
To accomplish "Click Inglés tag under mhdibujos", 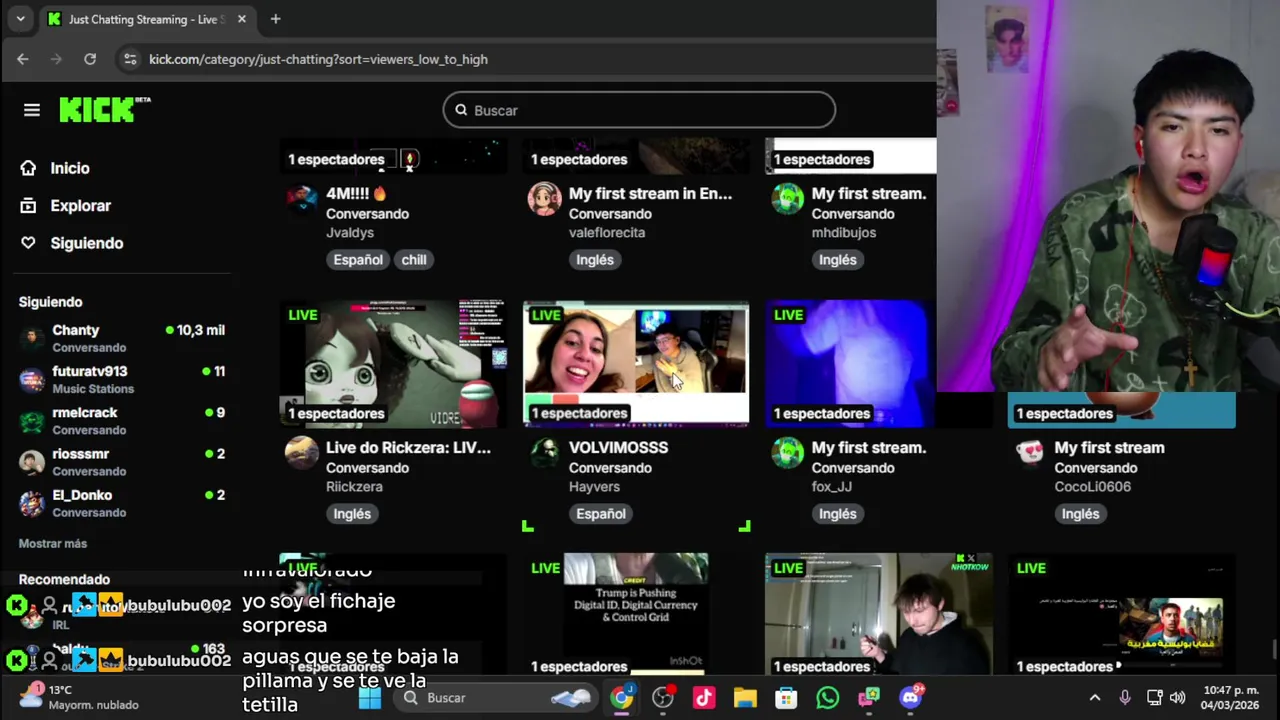I will point(838,259).
